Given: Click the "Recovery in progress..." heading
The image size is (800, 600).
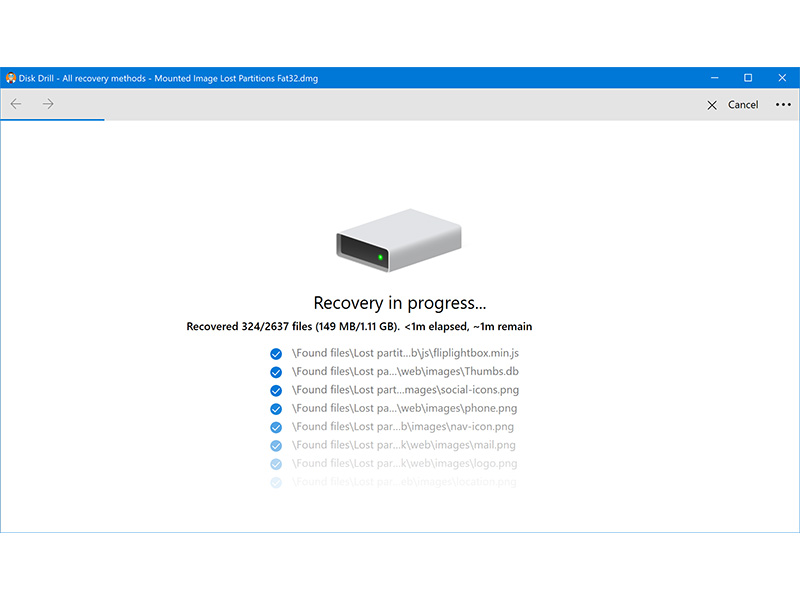Looking at the screenshot, I should (400, 303).
